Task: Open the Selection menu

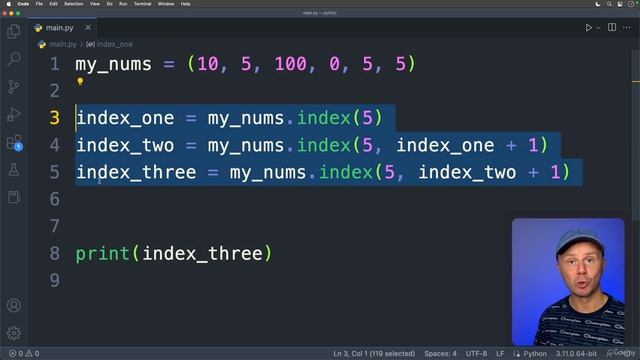Action: coord(74,4)
